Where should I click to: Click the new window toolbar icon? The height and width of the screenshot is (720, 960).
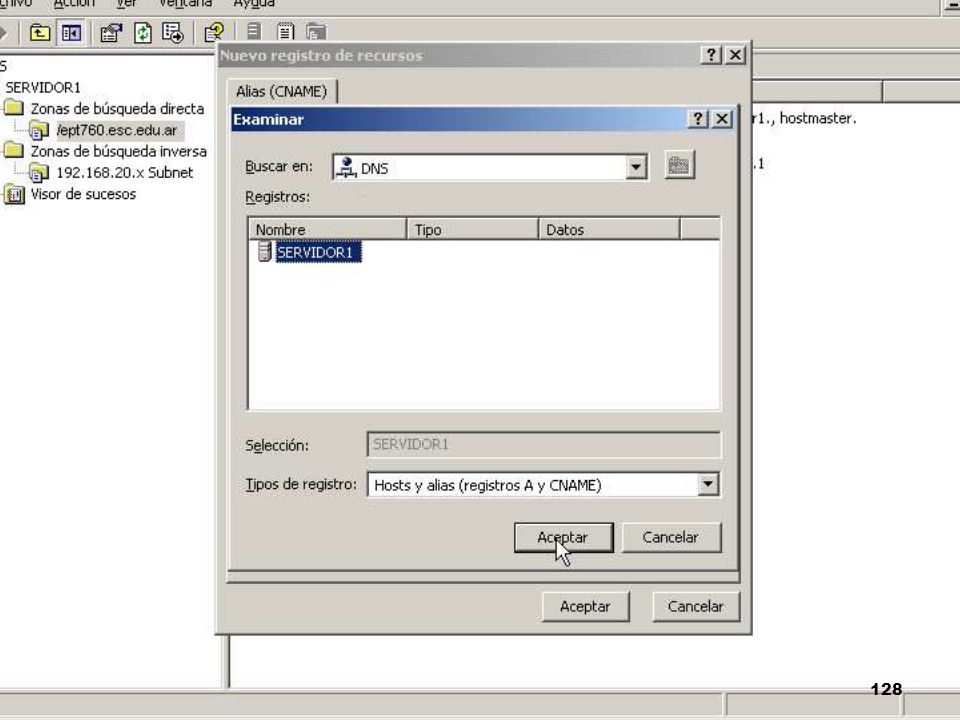(x=316, y=31)
